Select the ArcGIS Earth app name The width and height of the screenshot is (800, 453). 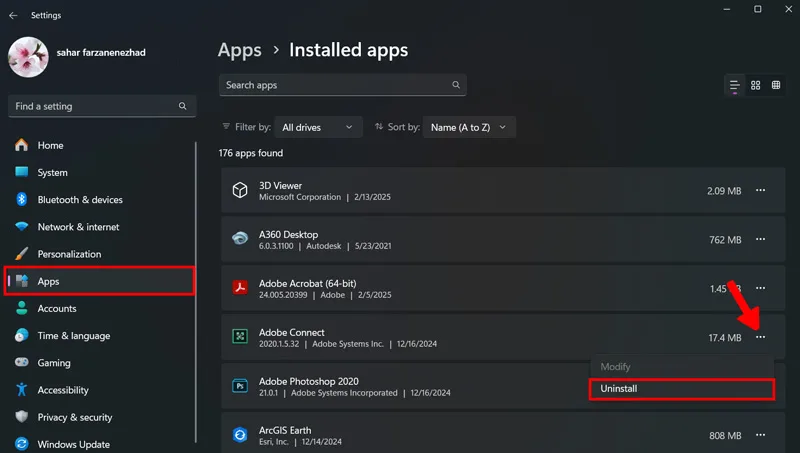285,431
